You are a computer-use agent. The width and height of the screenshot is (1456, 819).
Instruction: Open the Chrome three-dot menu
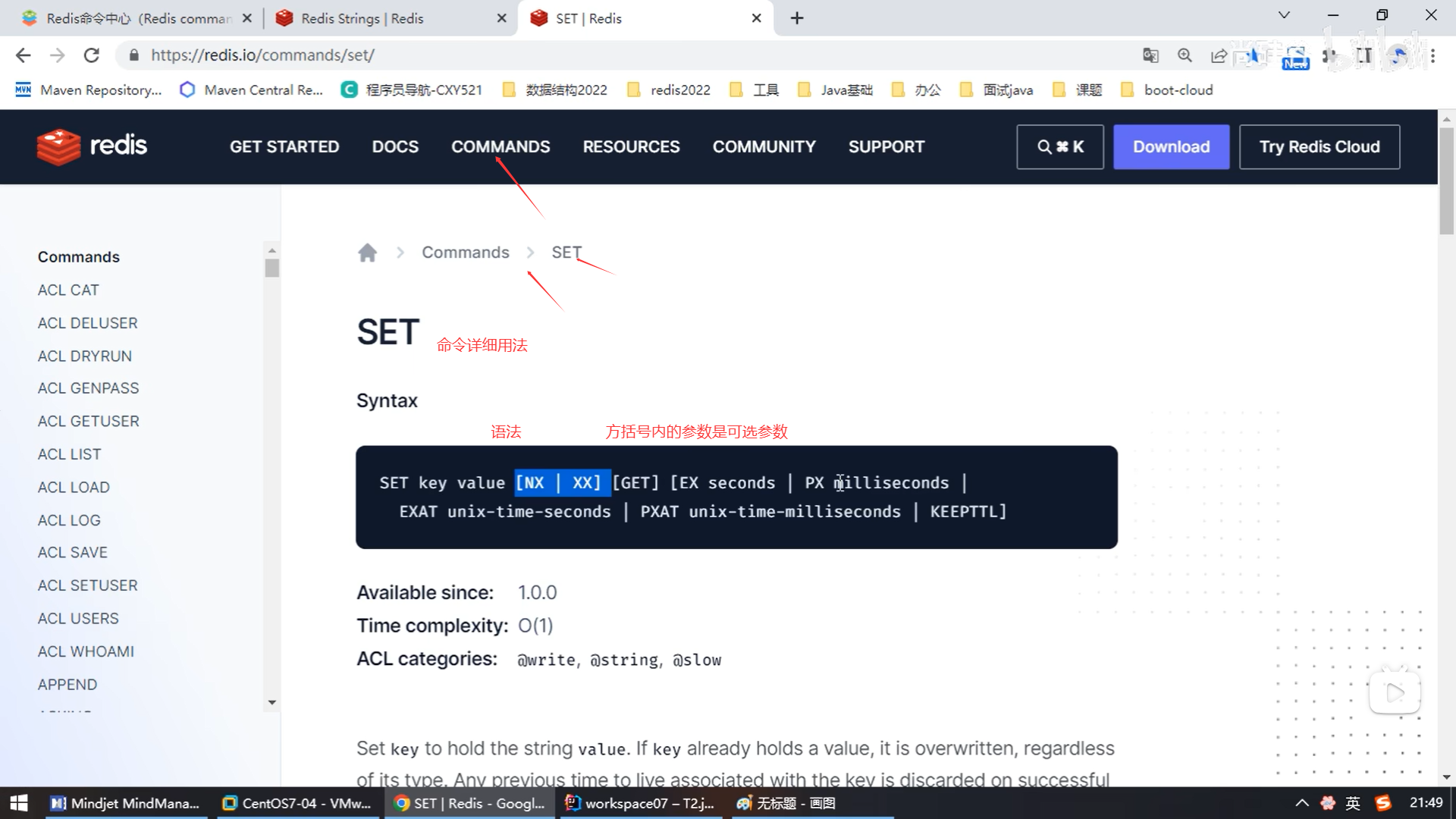click(x=1432, y=55)
